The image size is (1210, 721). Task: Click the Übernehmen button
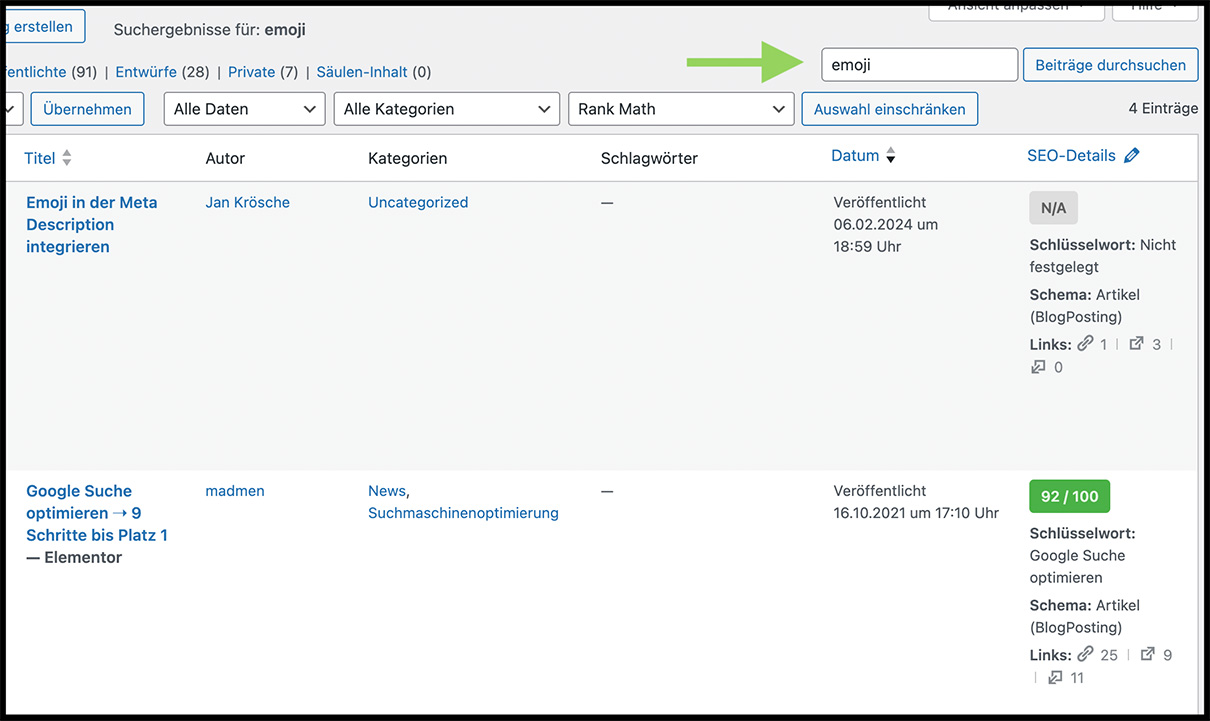[87, 109]
